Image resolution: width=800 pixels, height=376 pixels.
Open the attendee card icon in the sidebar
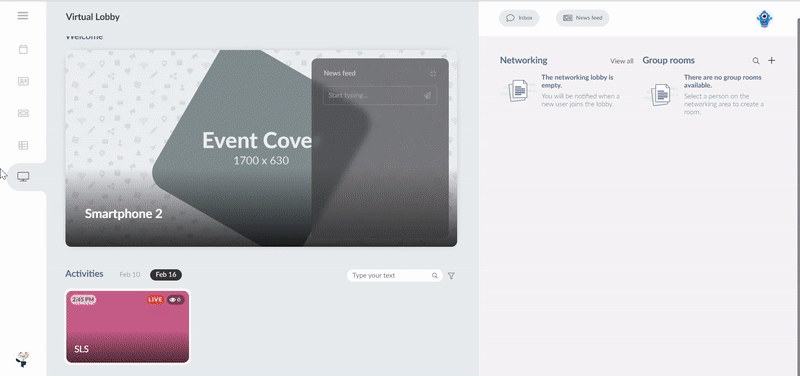pos(23,81)
